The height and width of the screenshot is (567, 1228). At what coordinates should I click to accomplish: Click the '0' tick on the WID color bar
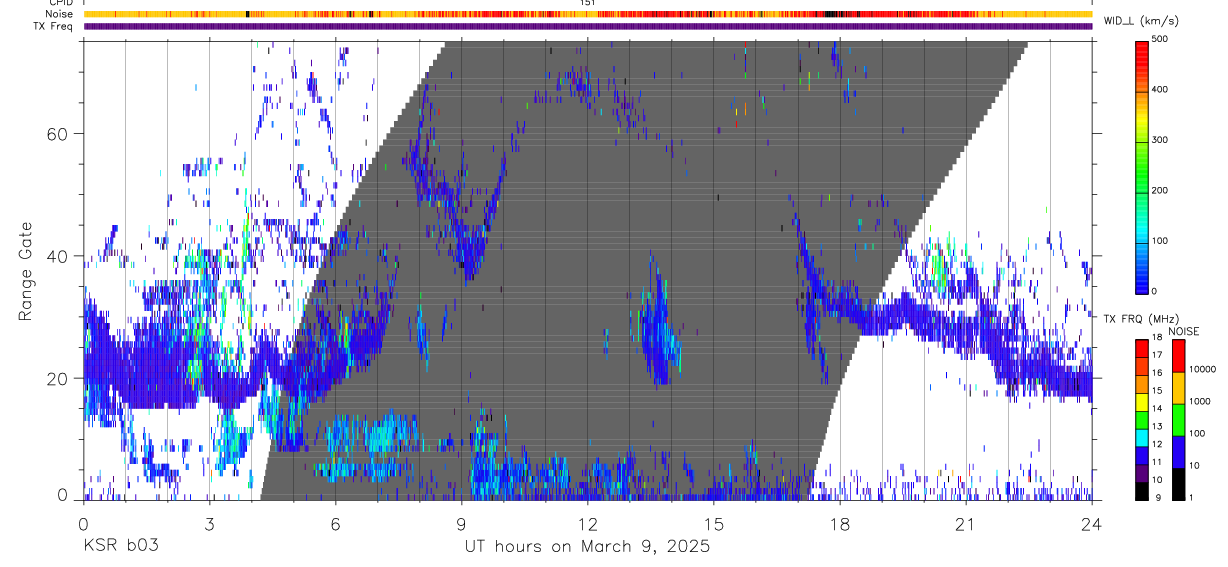click(1156, 291)
